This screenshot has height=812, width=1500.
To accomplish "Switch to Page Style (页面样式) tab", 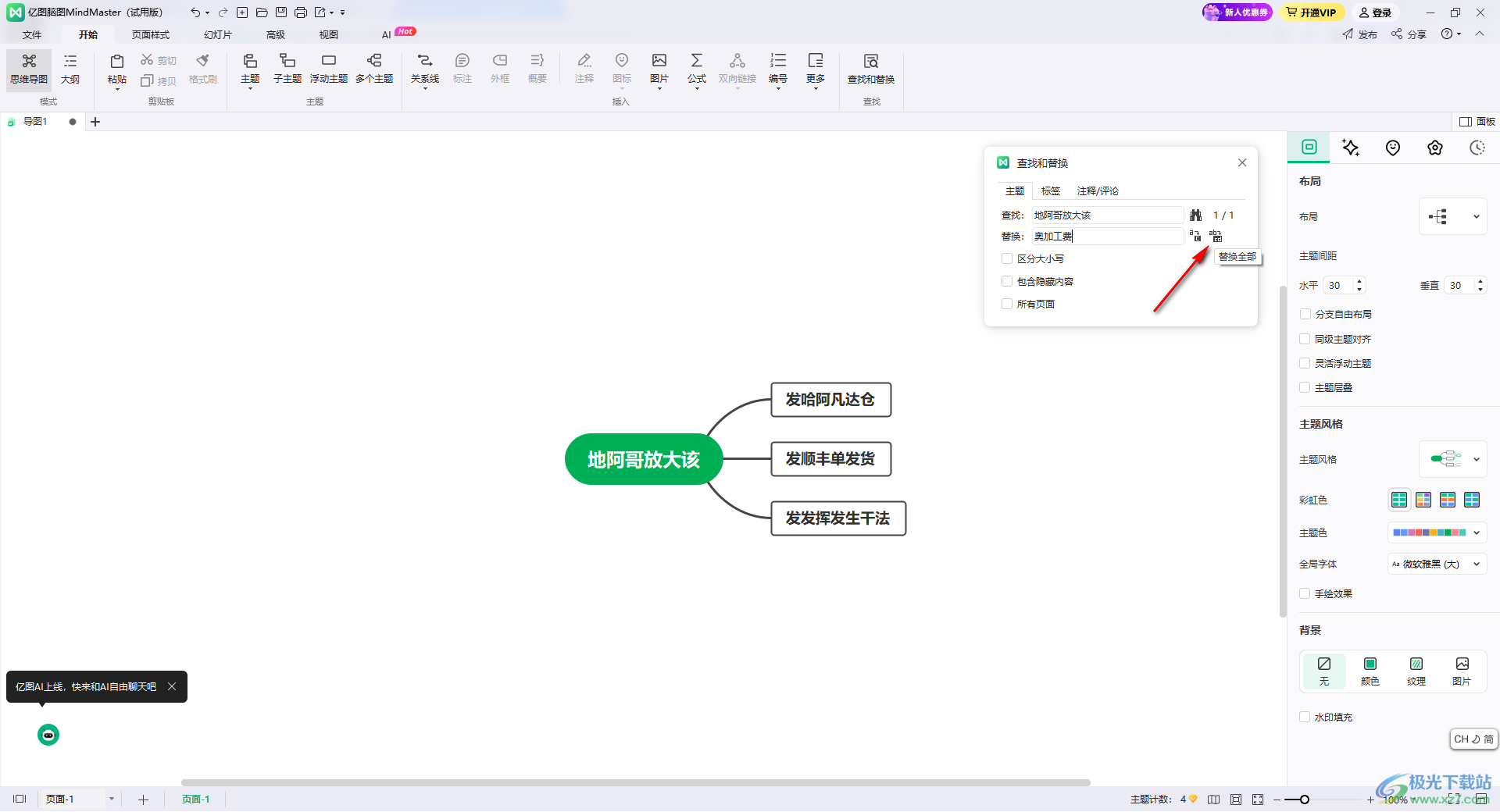I will point(151,34).
